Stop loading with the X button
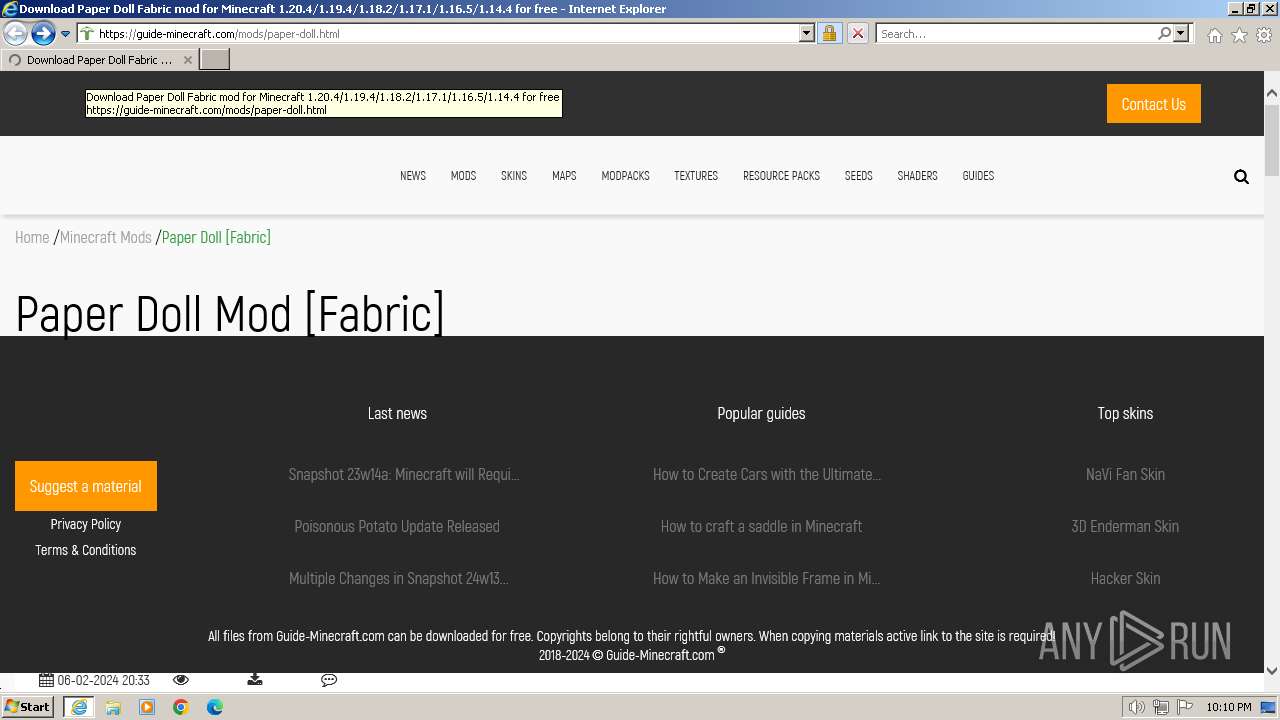This screenshot has width=1280, height=720. (x=858, y=33)
